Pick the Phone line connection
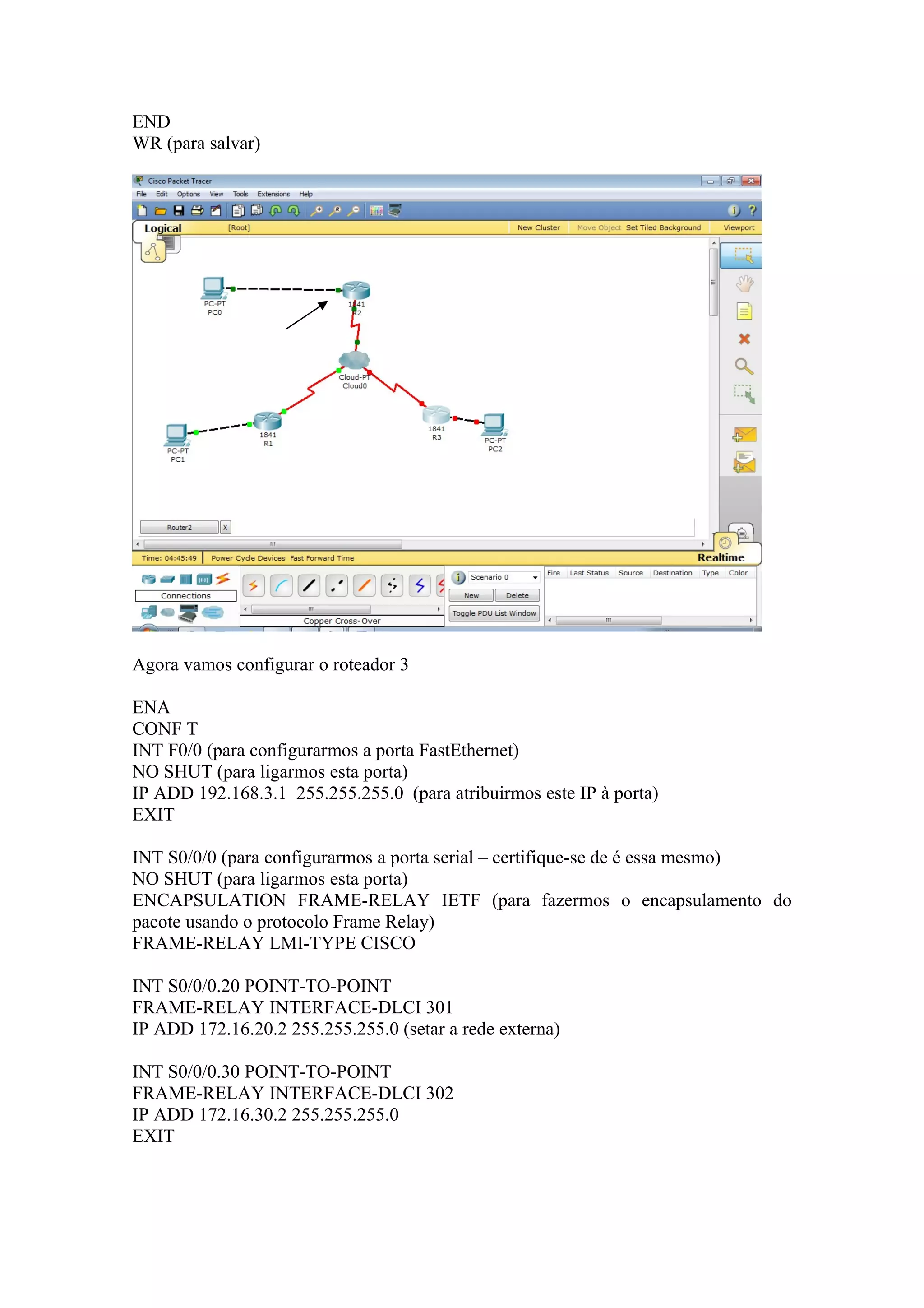Viewport: 924px width, 1308px height. (392, 585)
